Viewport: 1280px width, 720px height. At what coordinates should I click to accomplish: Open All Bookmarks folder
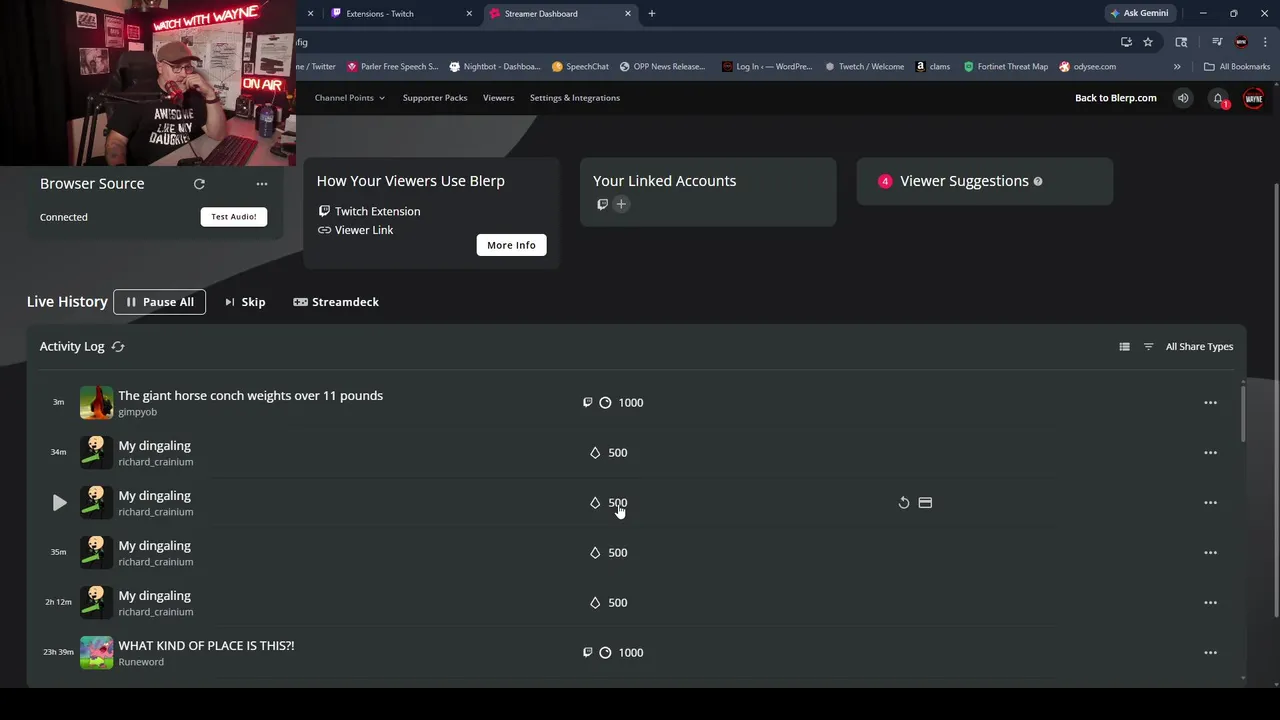coord(1237,67)
